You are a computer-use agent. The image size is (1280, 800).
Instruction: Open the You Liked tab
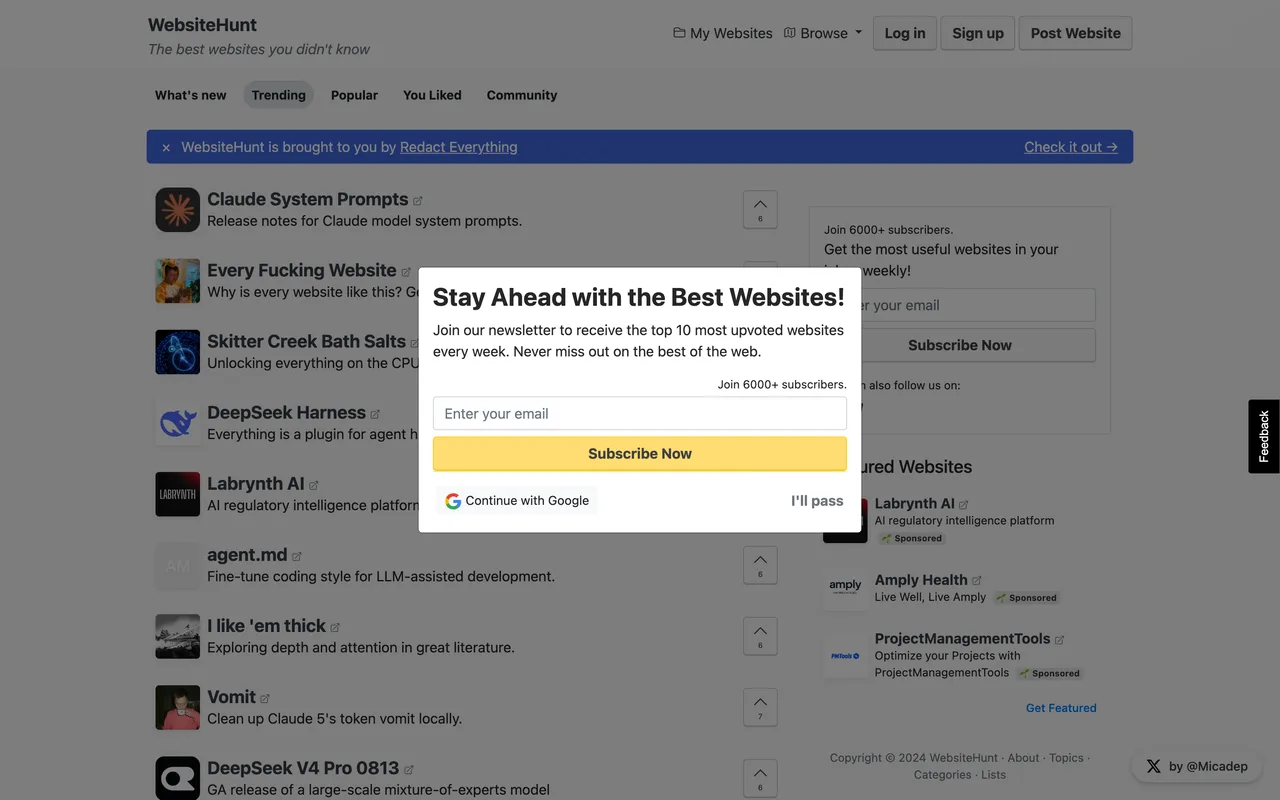432,95
